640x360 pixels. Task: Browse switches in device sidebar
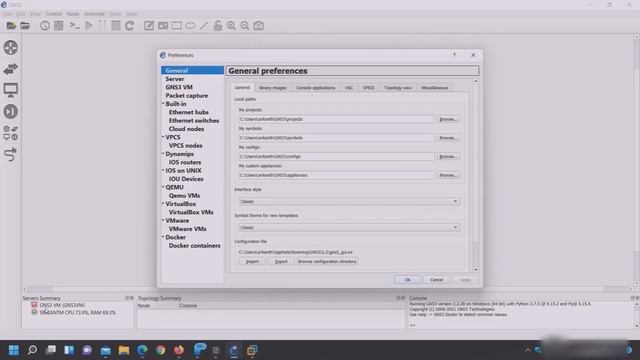pyautogui.click(x=11, y=69)
